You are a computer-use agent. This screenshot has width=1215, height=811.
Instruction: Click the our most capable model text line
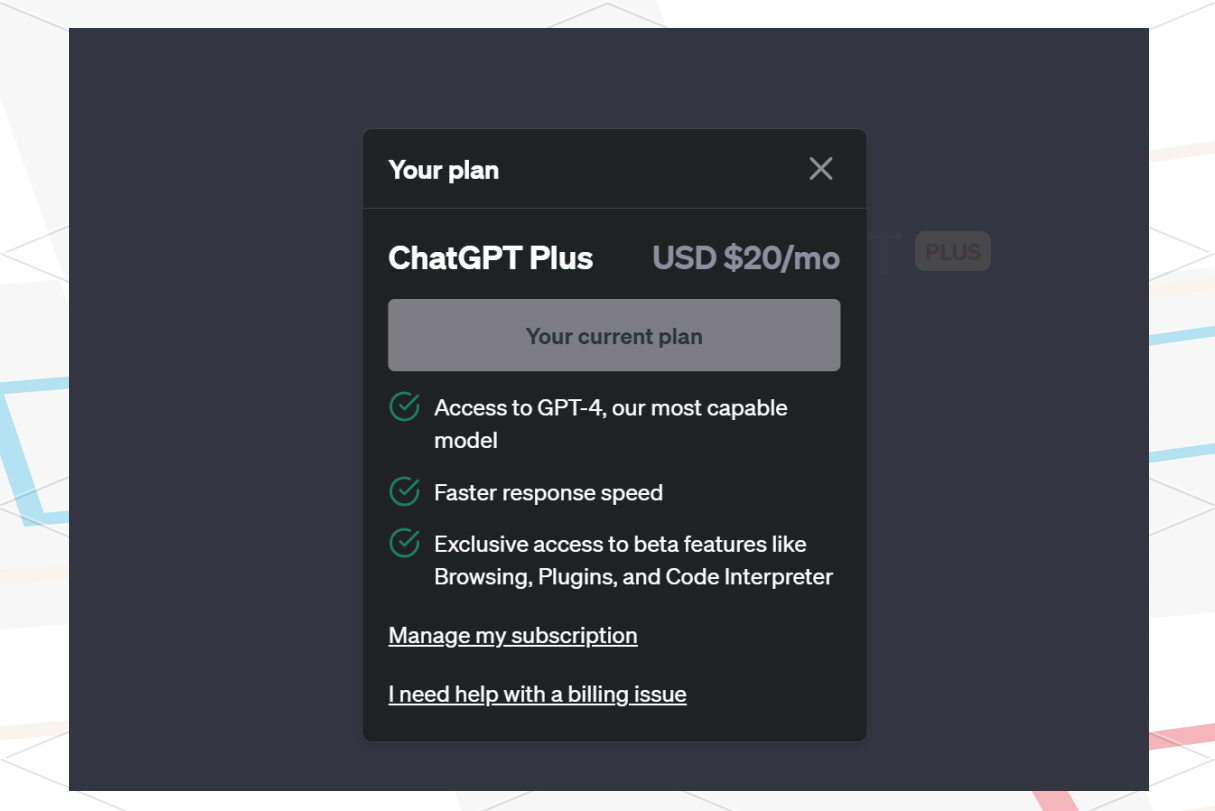(611, 424)
